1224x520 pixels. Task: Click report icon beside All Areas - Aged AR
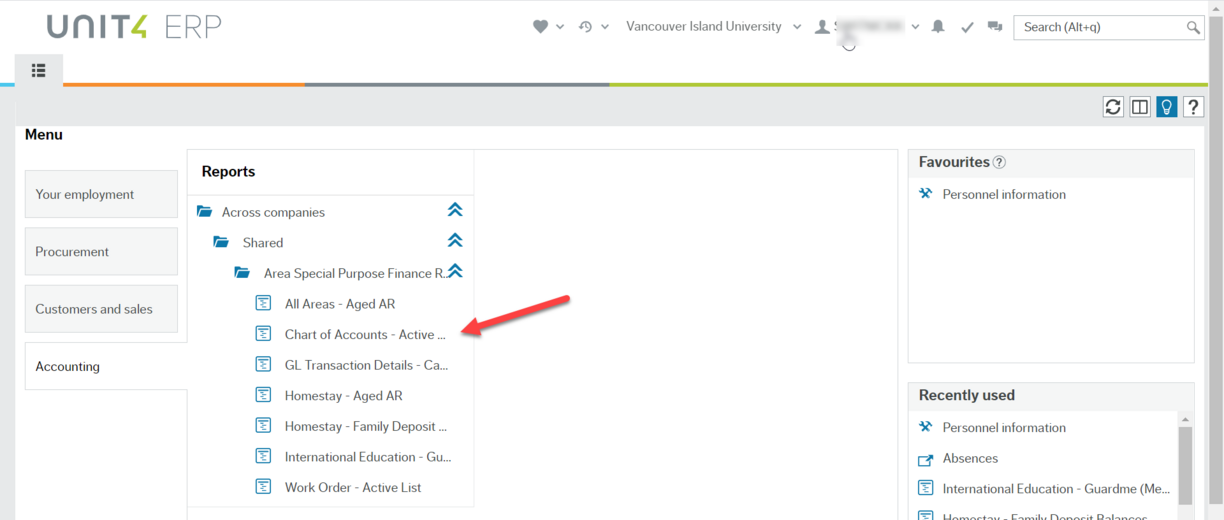[x=264, y=303]
